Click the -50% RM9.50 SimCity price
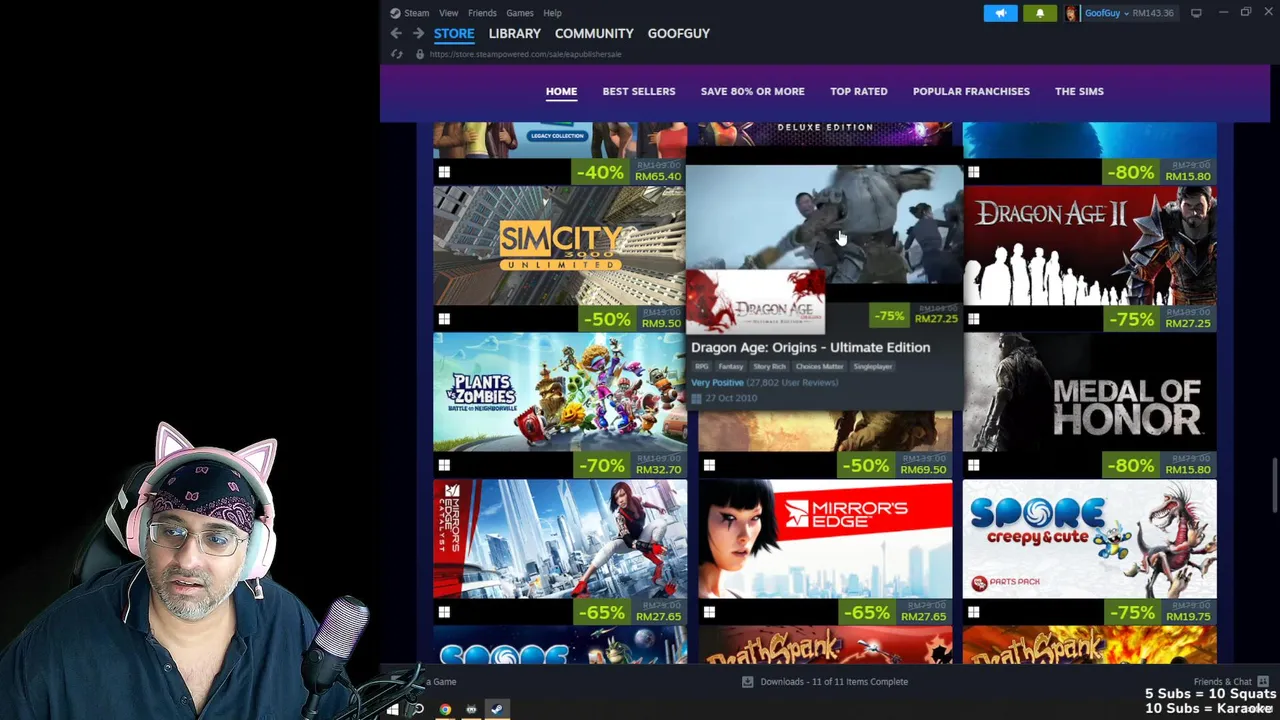This screenshot has width=1280, height=720. 631,319
